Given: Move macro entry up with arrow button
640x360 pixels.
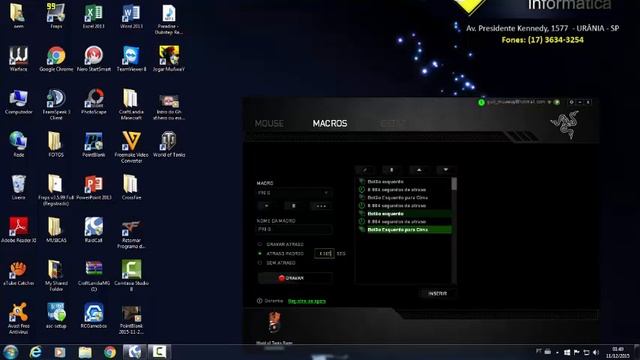Looking at the screenshot, I should (x=419, y=170).
